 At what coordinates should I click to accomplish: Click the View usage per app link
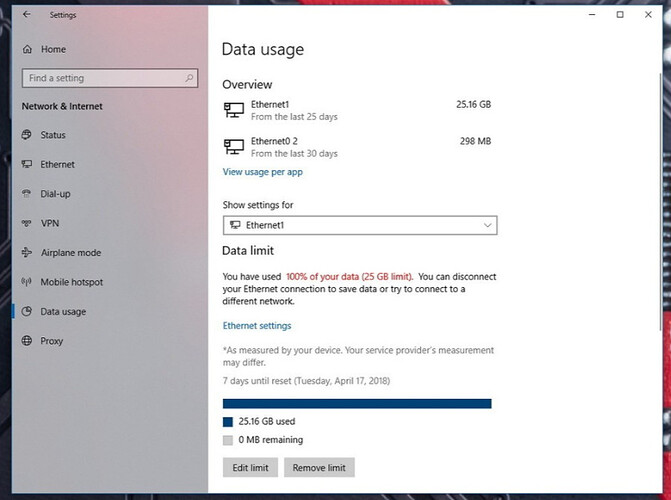262,172
